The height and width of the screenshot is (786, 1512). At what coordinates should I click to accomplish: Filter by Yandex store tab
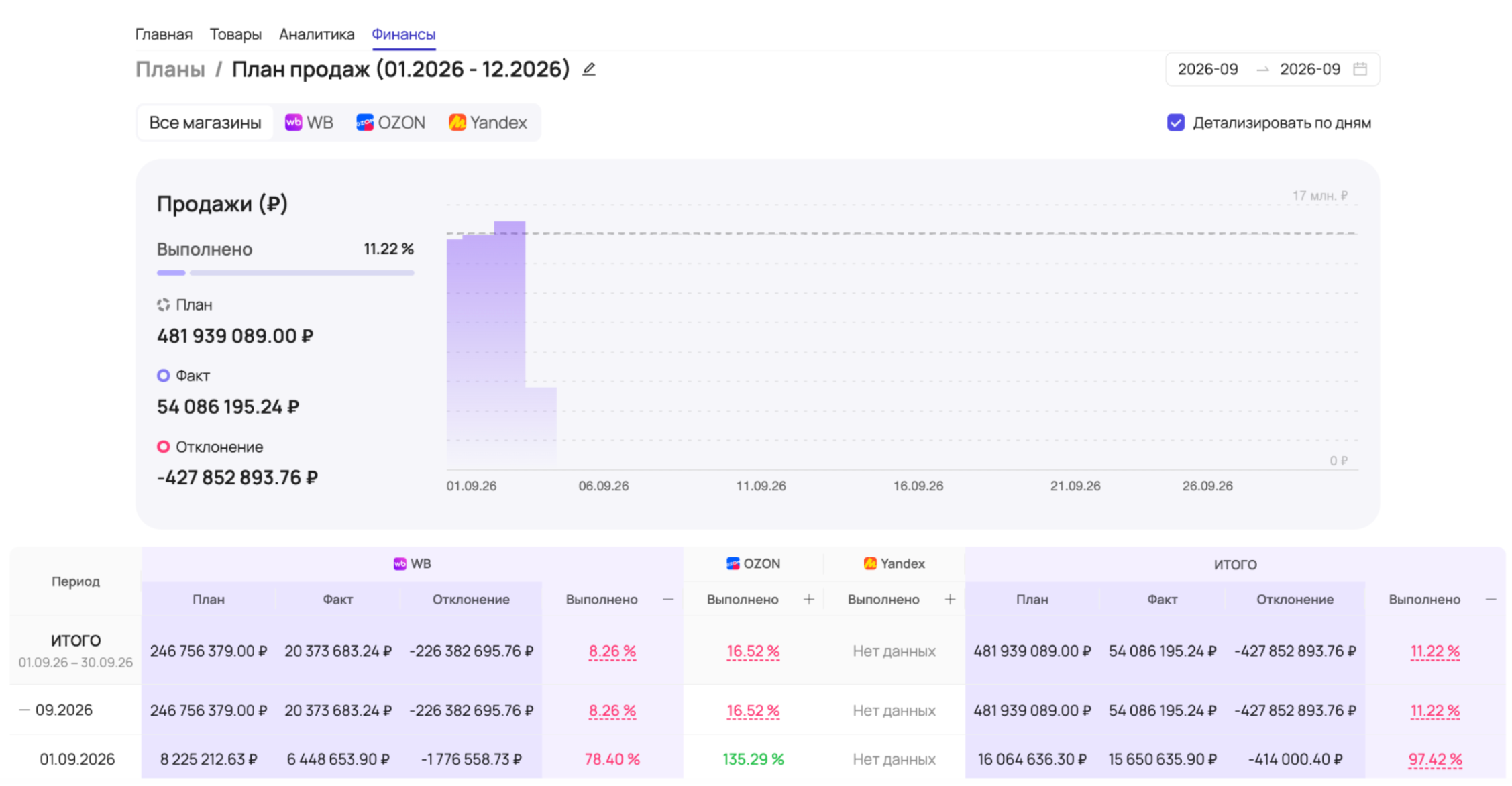click(488, 123)
